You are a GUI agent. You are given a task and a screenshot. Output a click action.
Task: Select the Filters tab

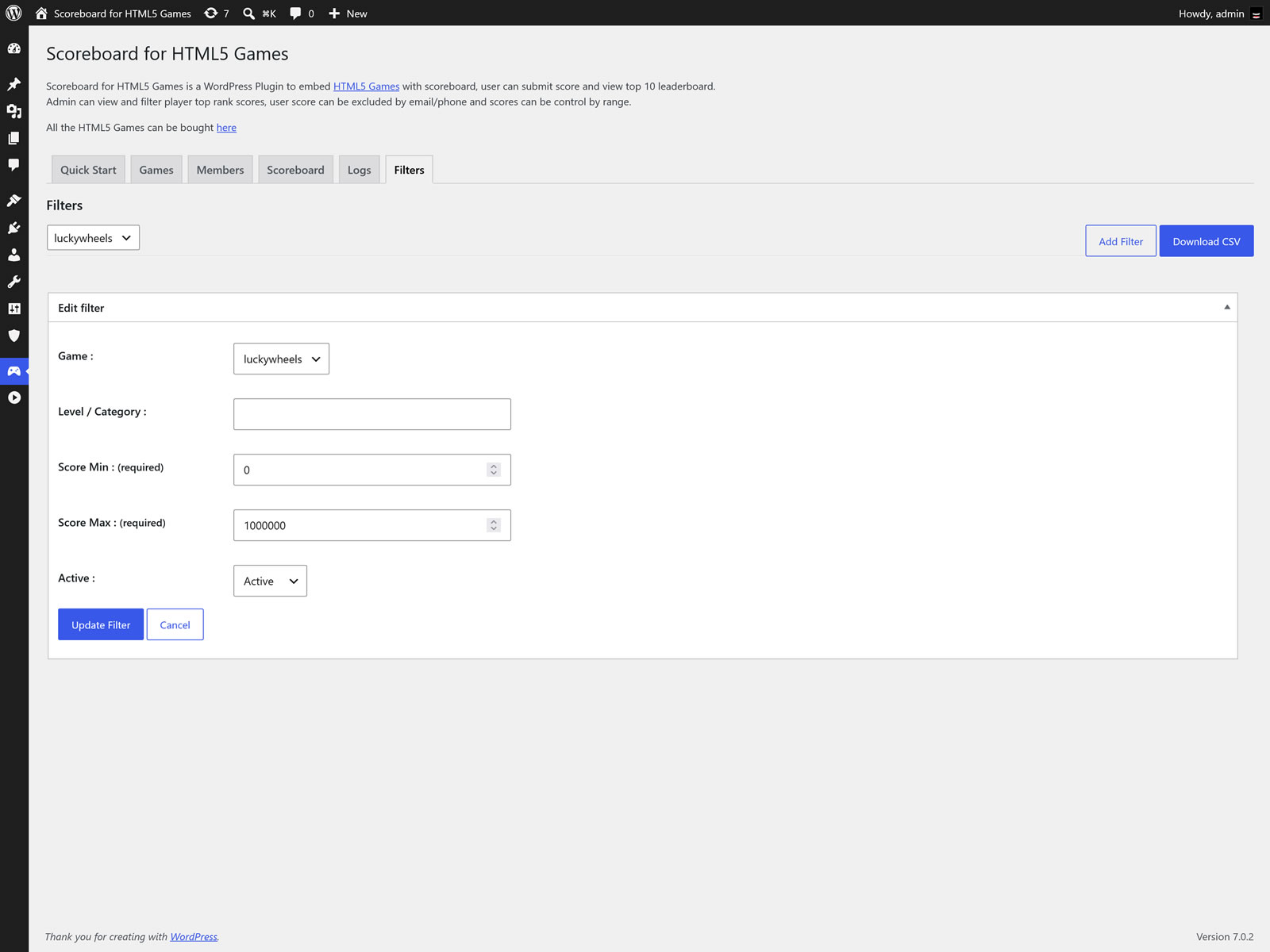409,170
